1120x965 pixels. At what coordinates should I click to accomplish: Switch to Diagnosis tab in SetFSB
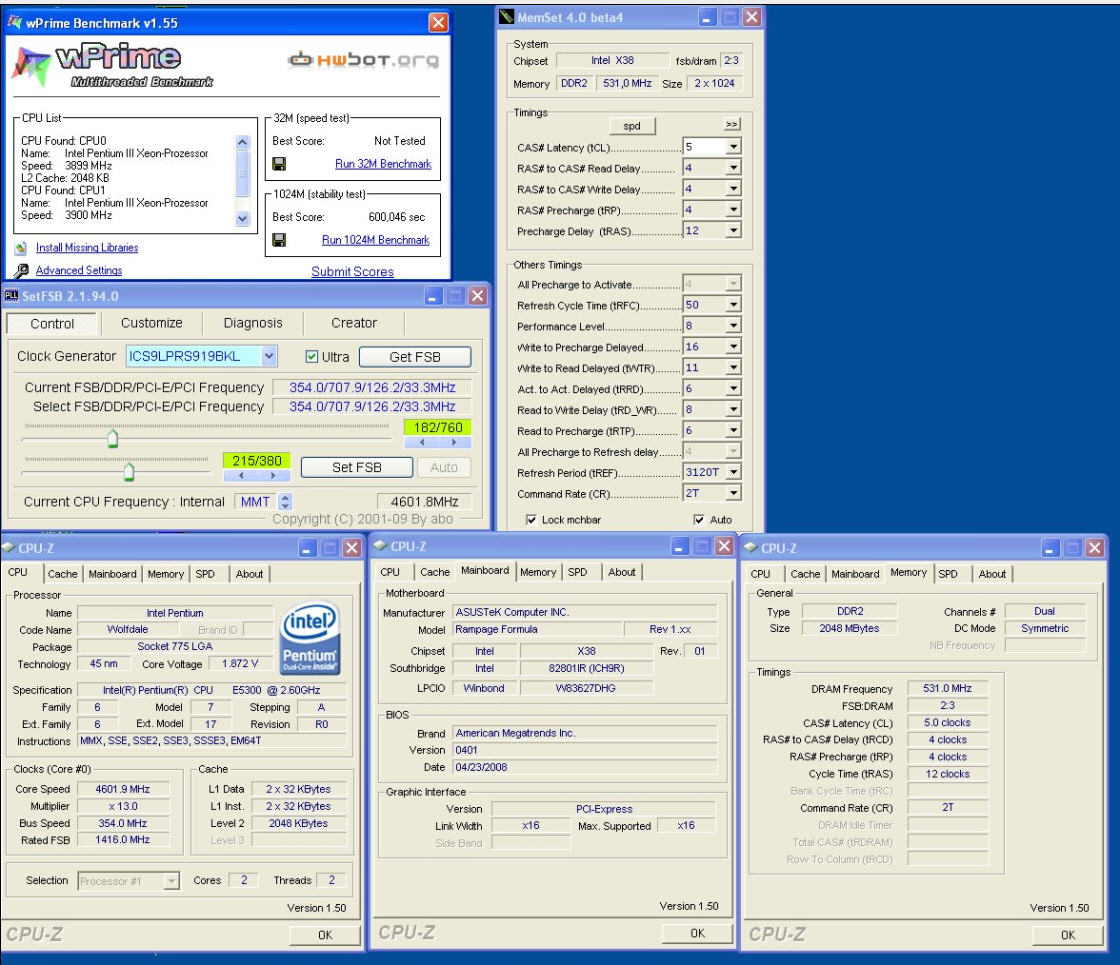pos(253,323)
